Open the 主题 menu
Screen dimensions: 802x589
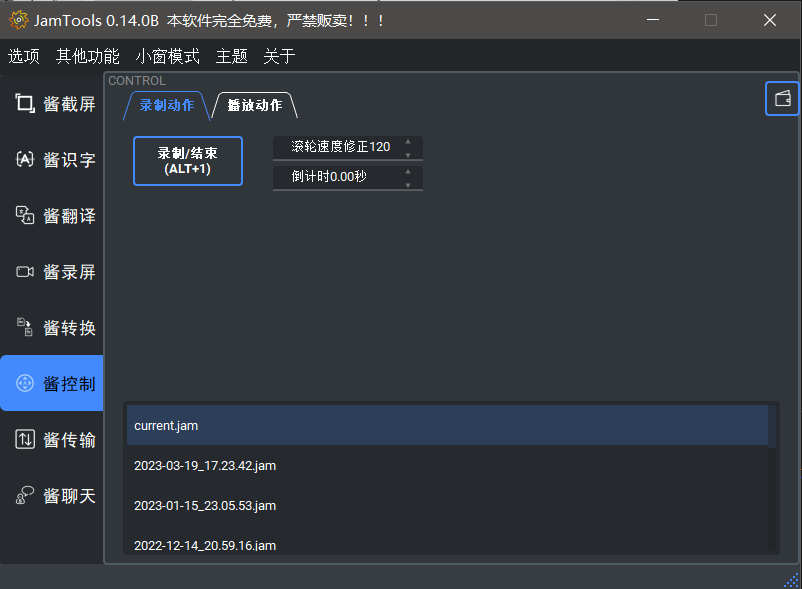click(231, 56)
